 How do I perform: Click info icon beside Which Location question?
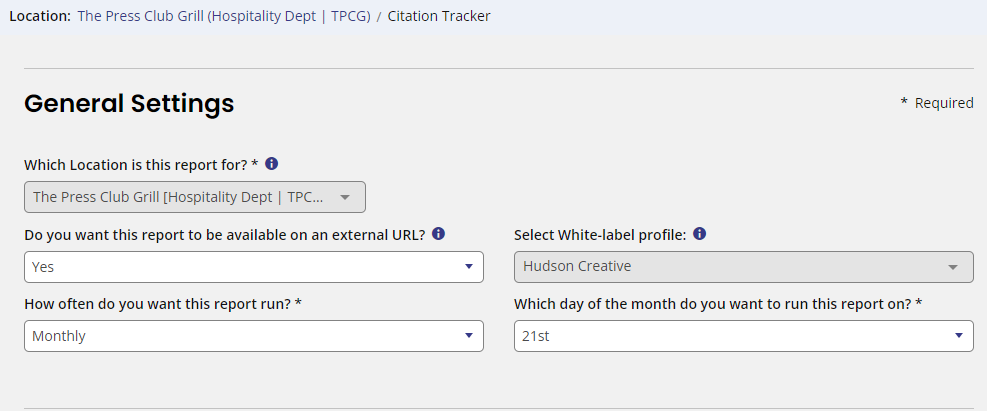271,164
